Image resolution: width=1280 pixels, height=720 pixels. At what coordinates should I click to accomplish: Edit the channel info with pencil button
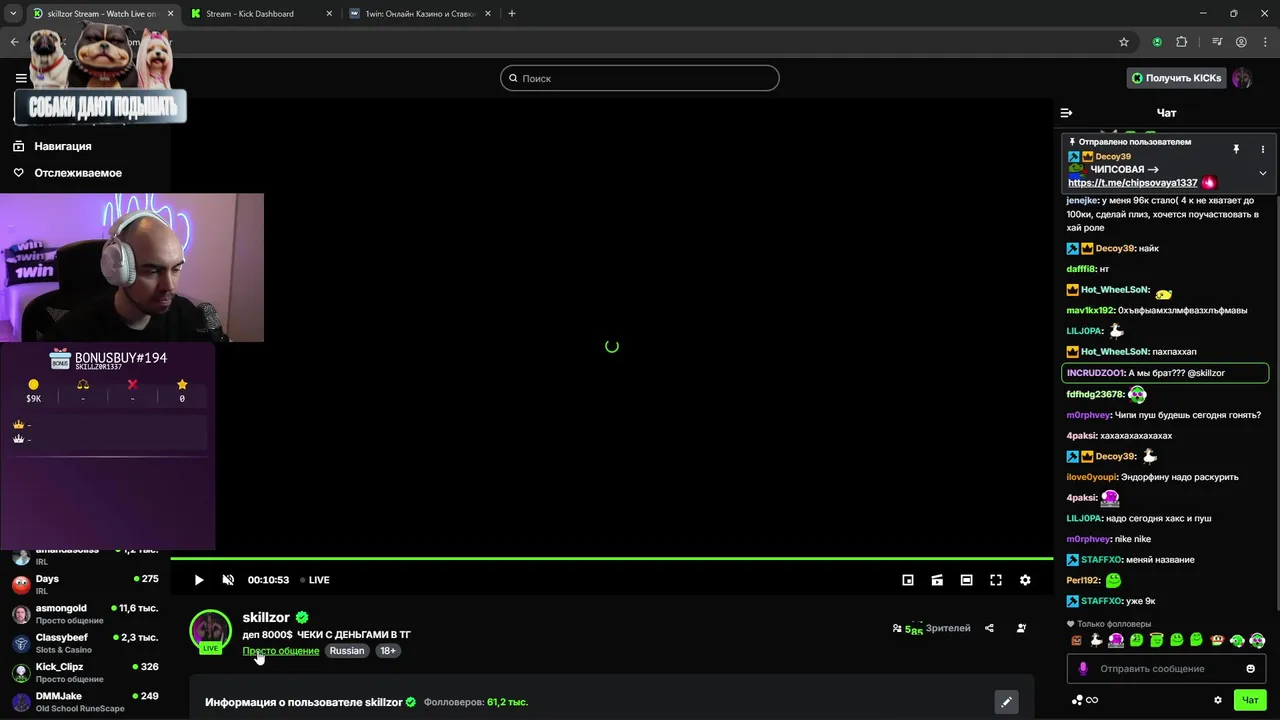coord(1006,702)
